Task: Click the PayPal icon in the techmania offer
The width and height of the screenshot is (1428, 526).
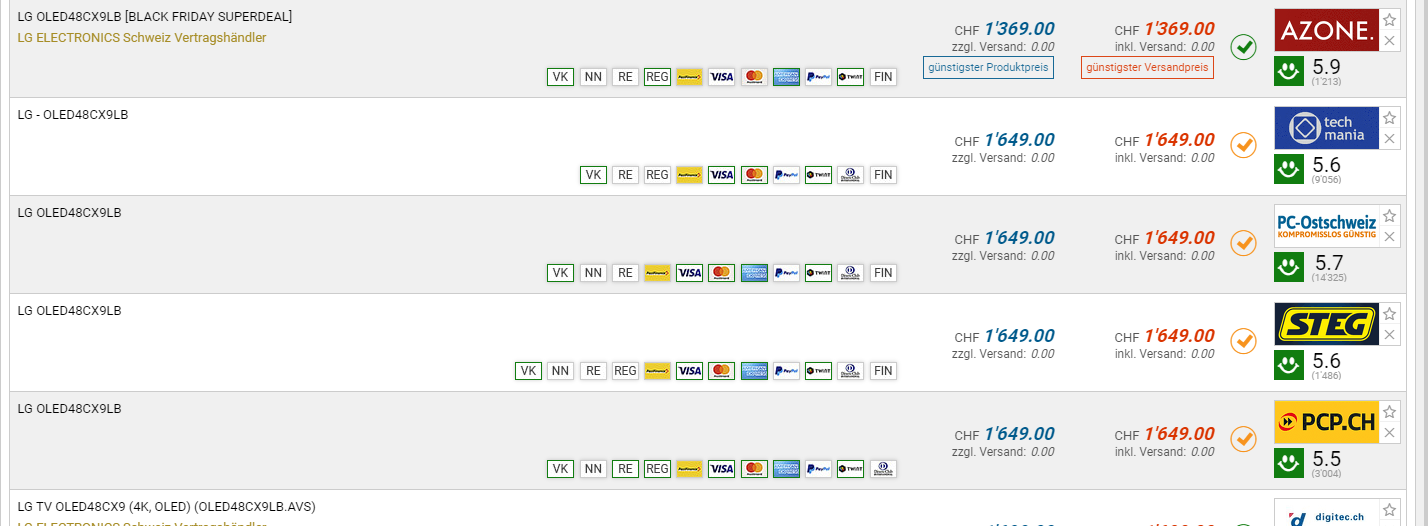Action: 786,175
